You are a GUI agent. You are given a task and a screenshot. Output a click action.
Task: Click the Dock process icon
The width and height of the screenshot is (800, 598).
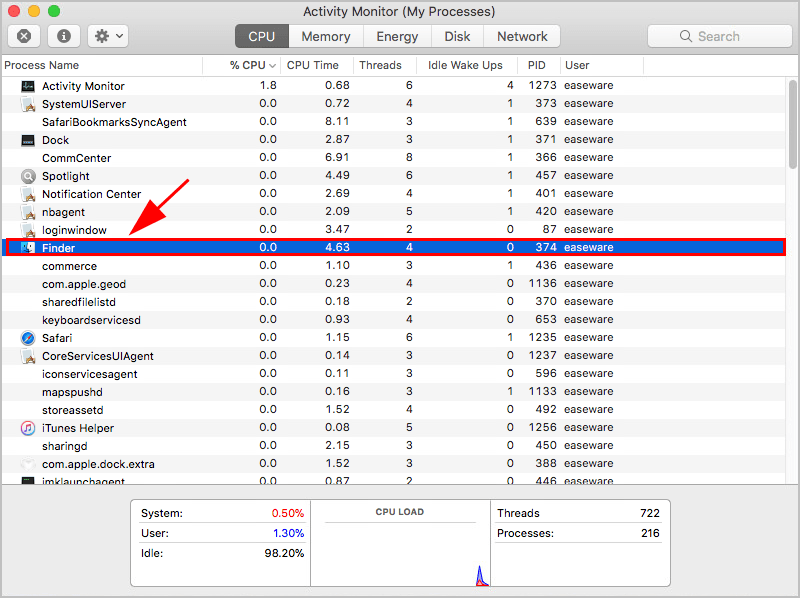28,140
